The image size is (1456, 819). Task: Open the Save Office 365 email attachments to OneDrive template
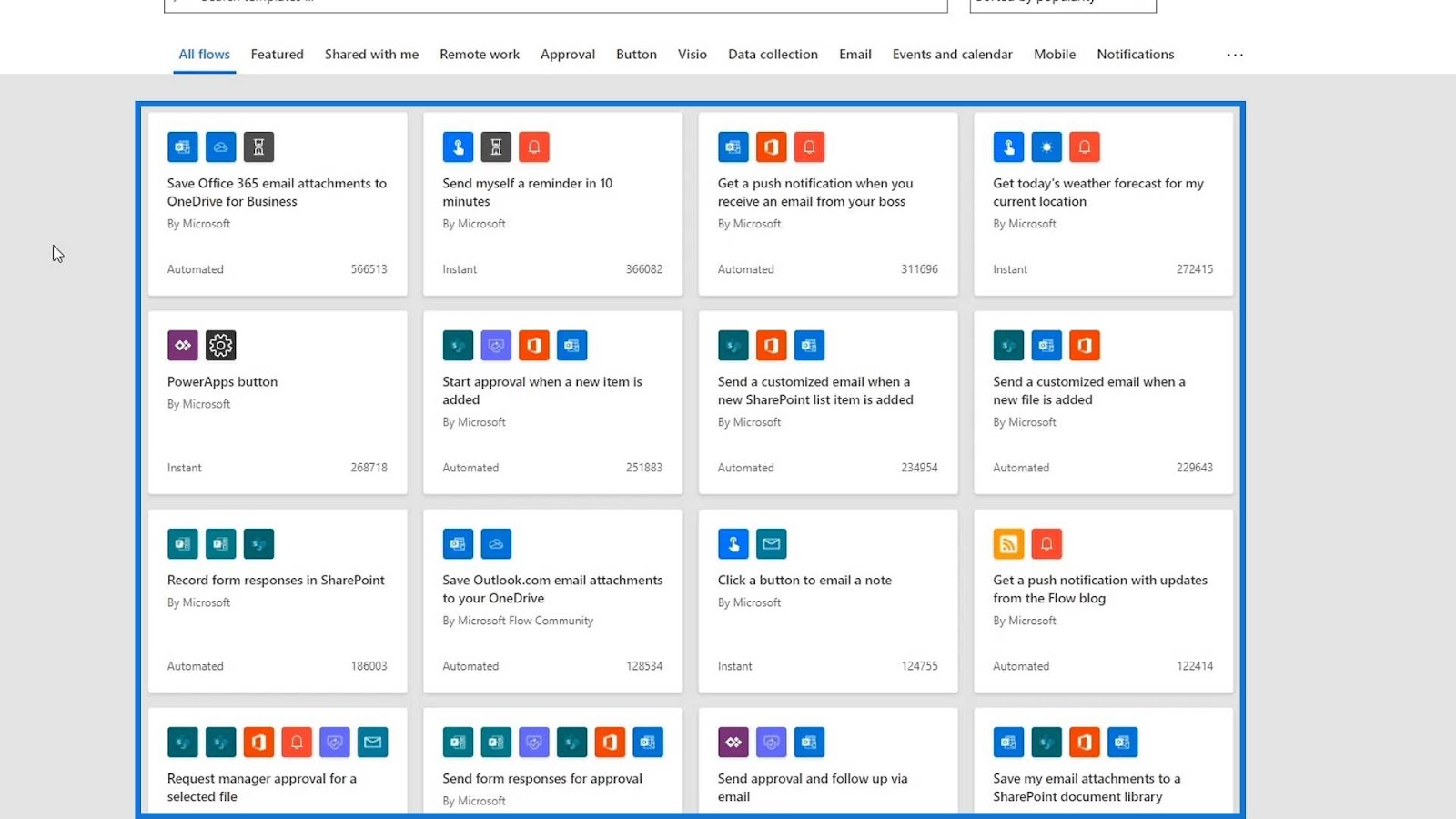point(278,204)
